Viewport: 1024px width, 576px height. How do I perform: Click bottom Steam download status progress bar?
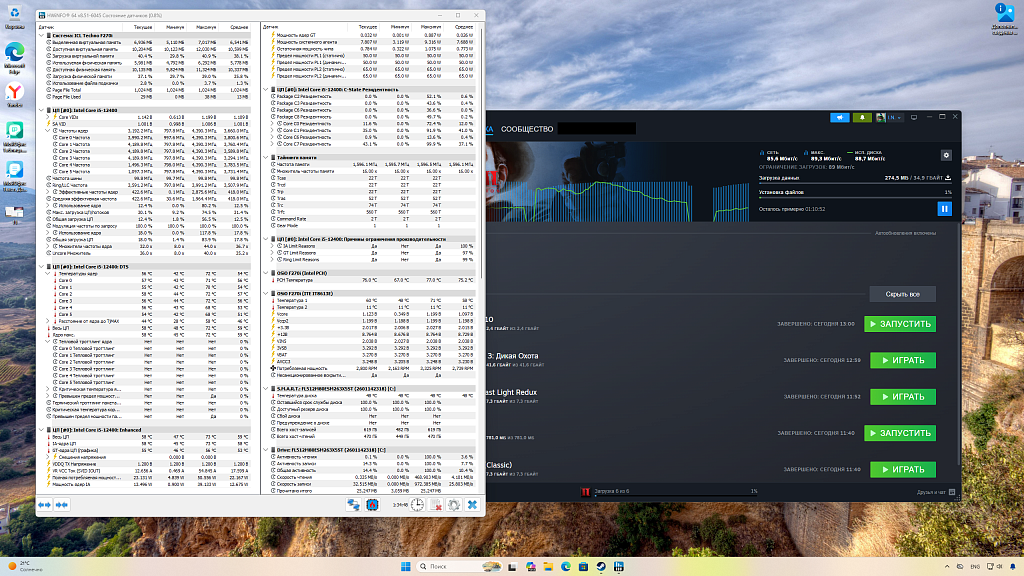click(676, 496)
